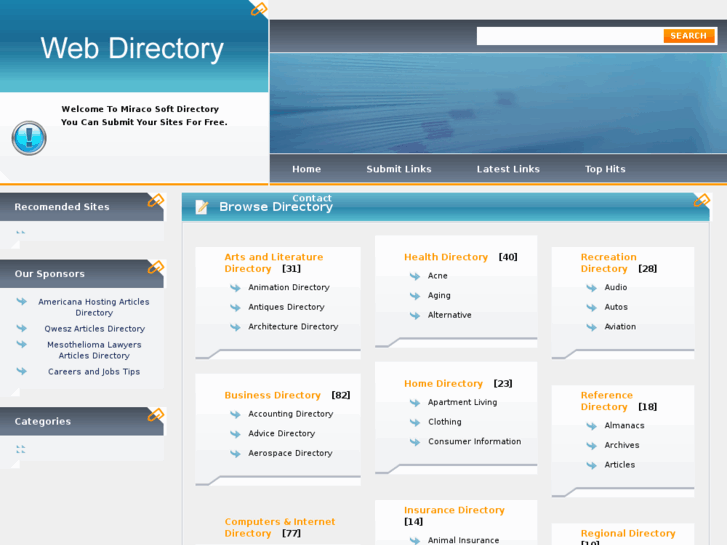
Task: Open the Arts and Literature Directory category
Action: tap(274, 263)
